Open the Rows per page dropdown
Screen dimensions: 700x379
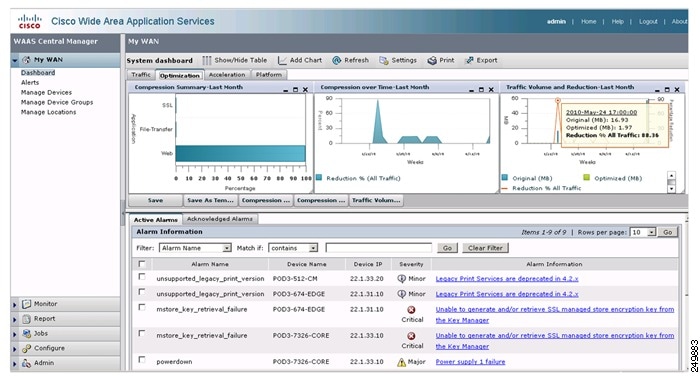coord(642,232)
